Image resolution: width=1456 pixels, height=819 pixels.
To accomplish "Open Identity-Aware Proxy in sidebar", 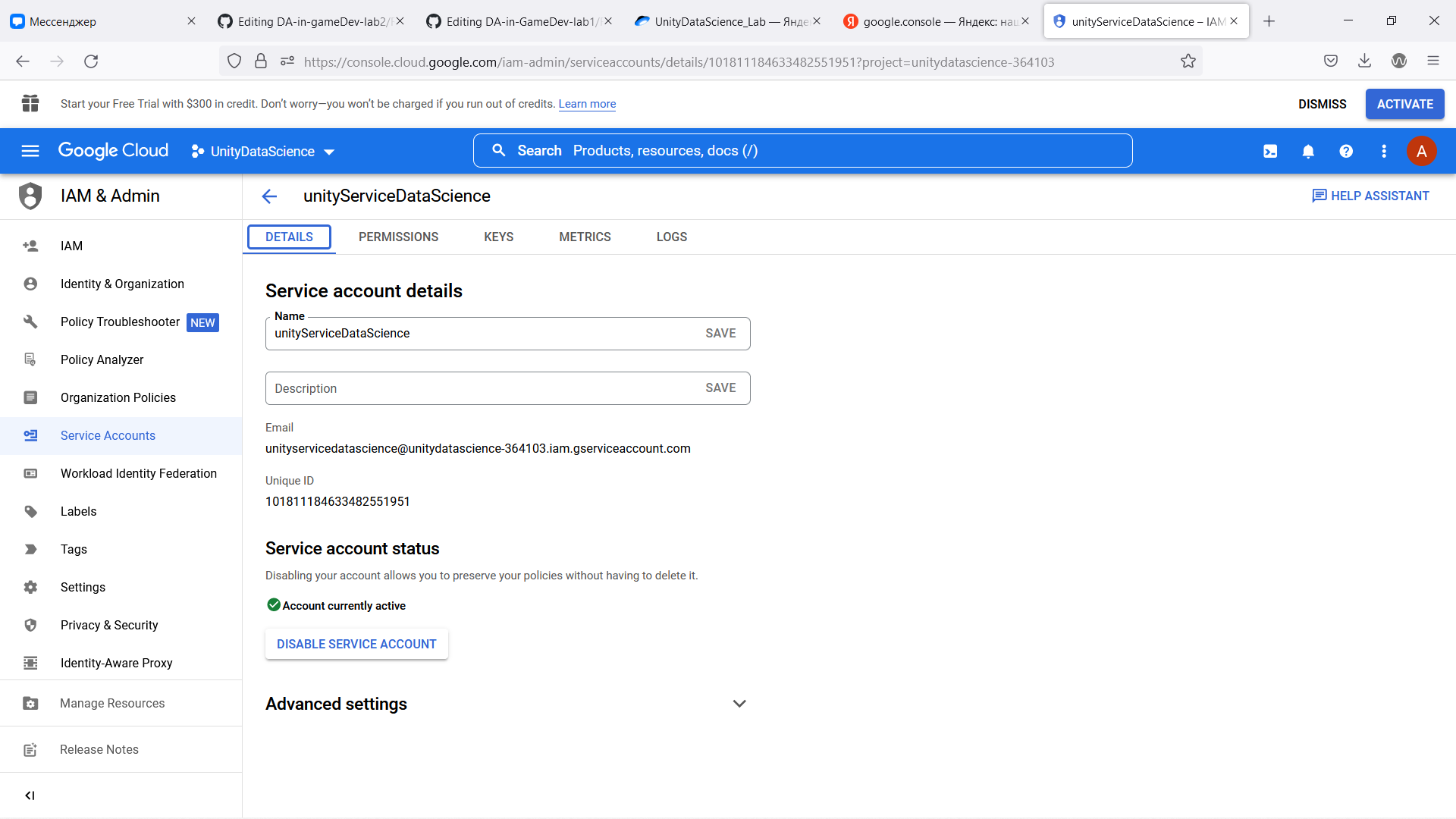I will click(x=121, y=663).
